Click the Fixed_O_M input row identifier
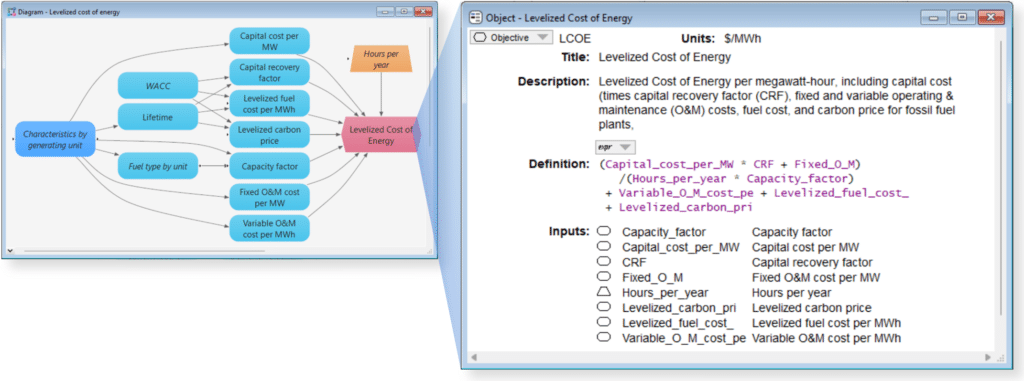Viewport: 1024px width, 381px height. tap(652, 277)
